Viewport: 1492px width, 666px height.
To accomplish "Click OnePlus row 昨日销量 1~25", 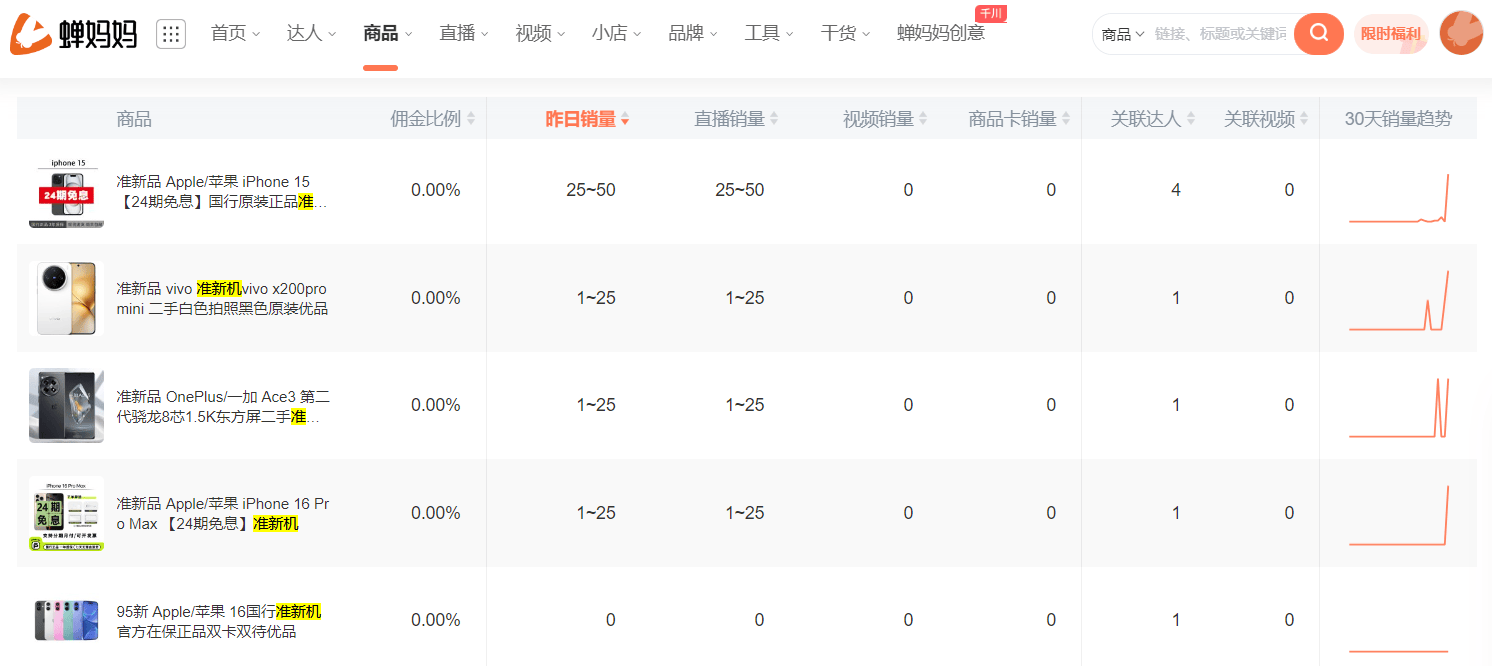I will coord(596,405).
